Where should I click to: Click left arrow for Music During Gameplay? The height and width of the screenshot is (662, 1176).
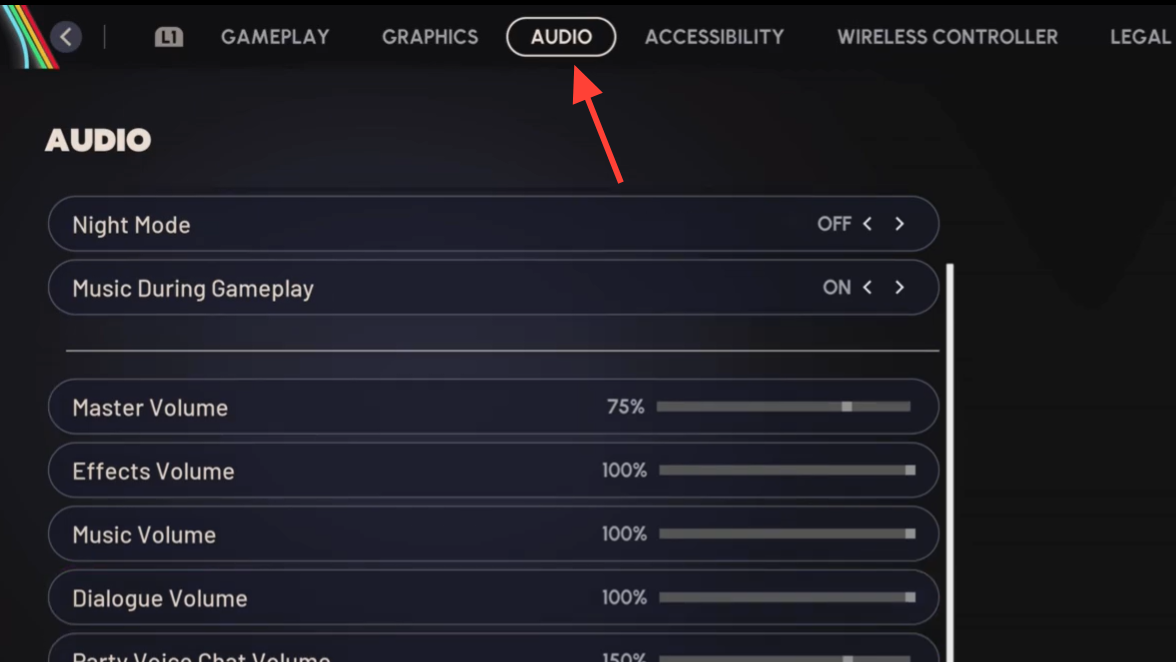pyautogui.click(x=868, y=288)
